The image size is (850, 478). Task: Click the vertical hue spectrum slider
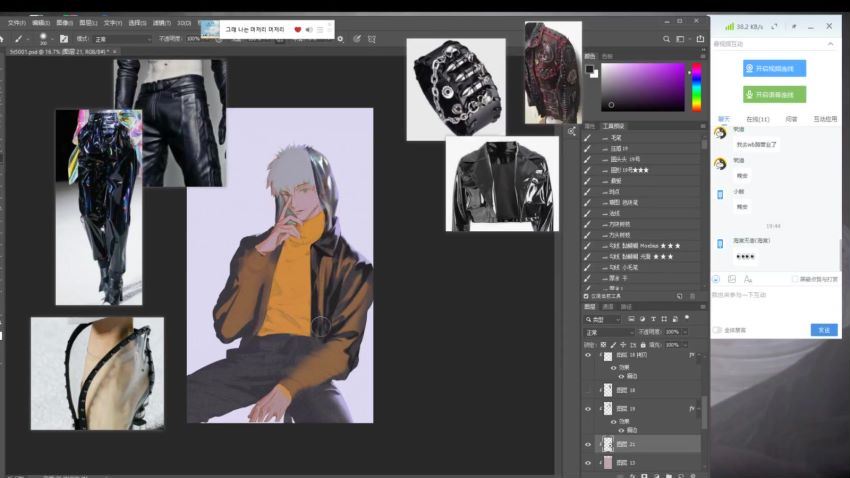pos(697,87)
